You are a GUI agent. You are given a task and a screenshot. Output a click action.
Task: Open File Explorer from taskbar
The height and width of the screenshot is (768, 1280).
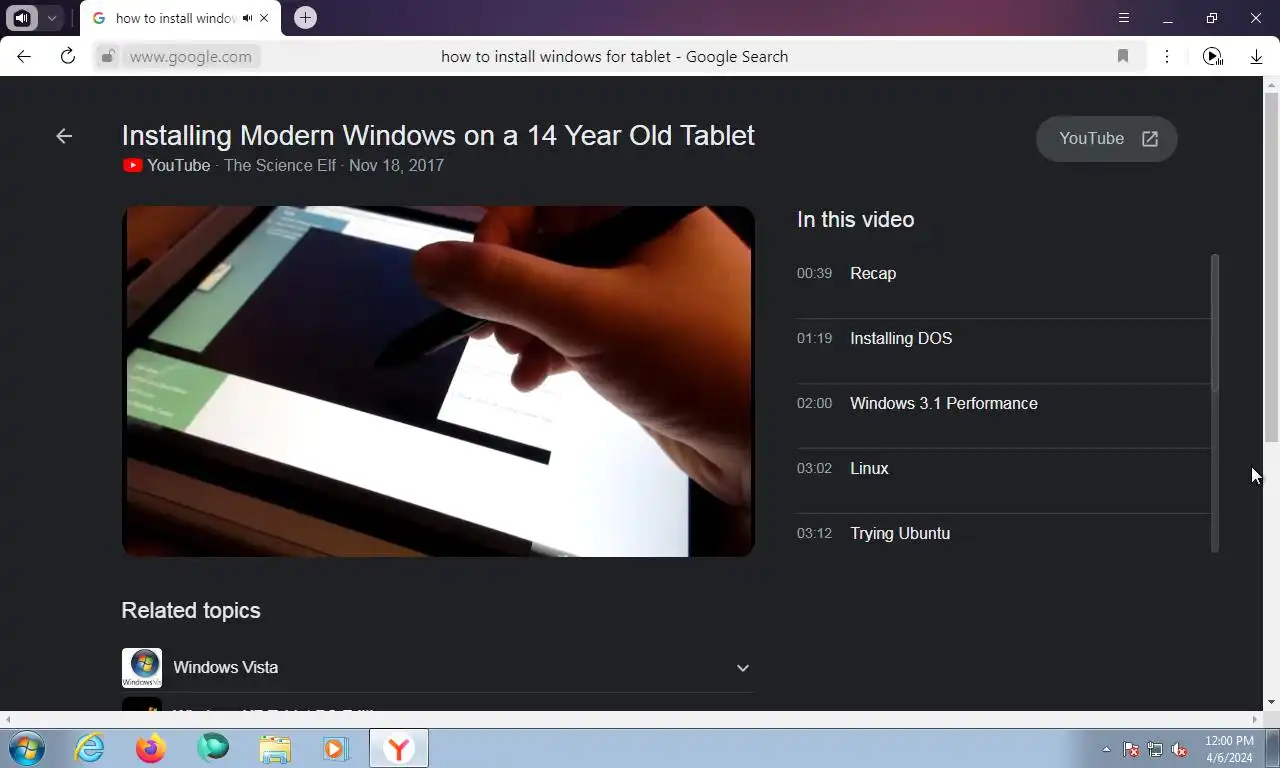tap(275, 748)
